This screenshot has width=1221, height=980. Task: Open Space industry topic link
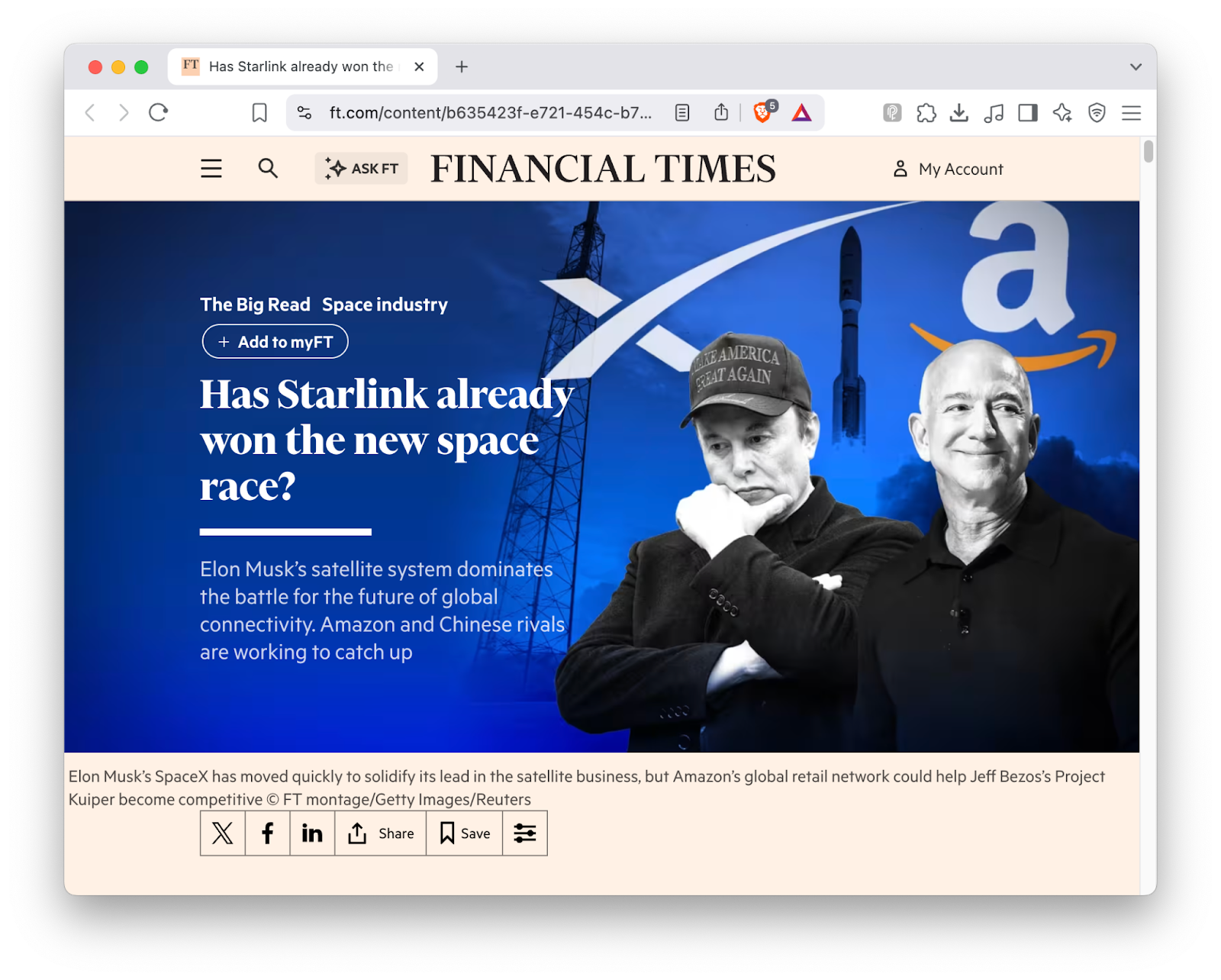385,305
